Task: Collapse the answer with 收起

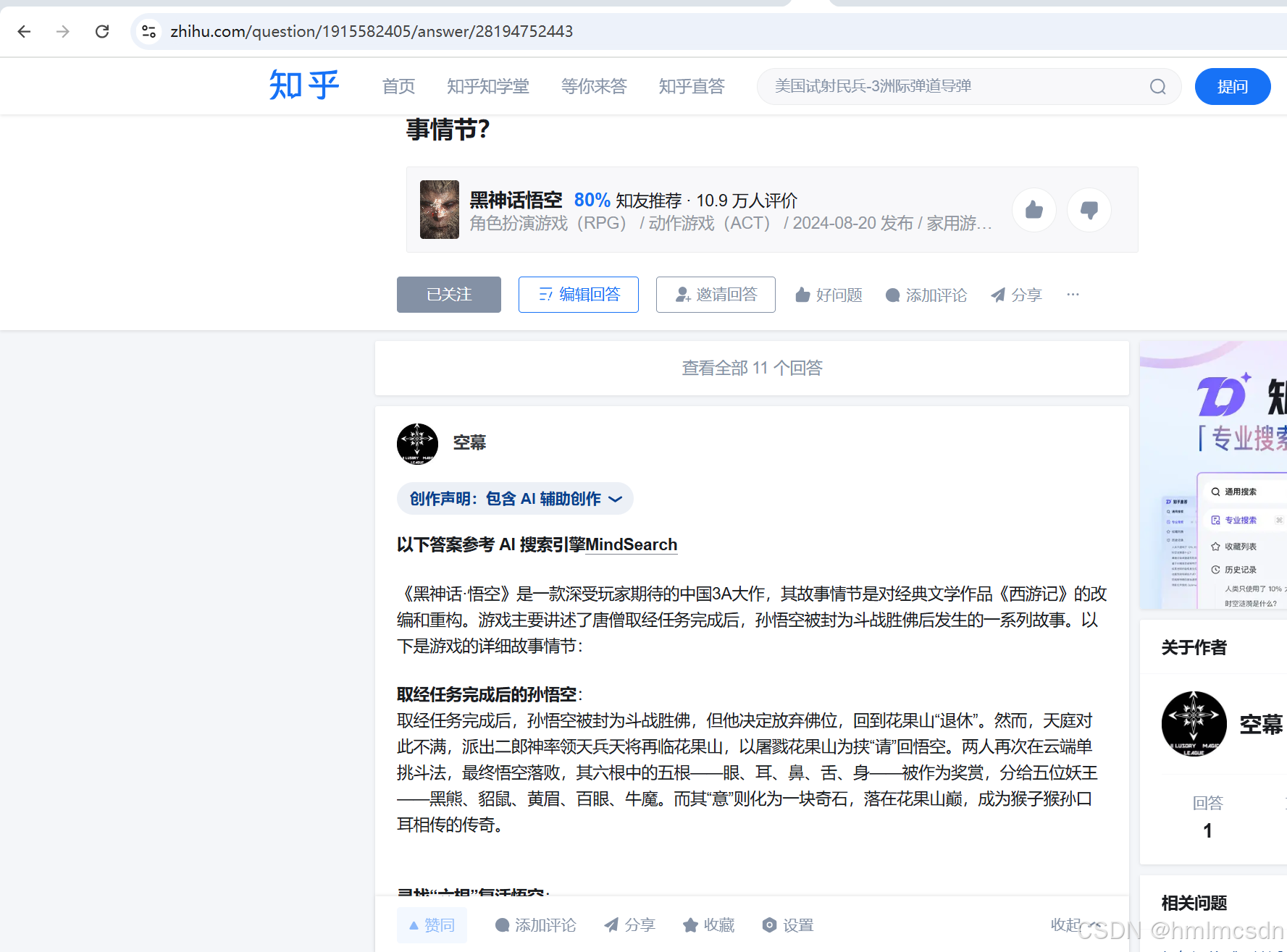Action: point(1076,924)
